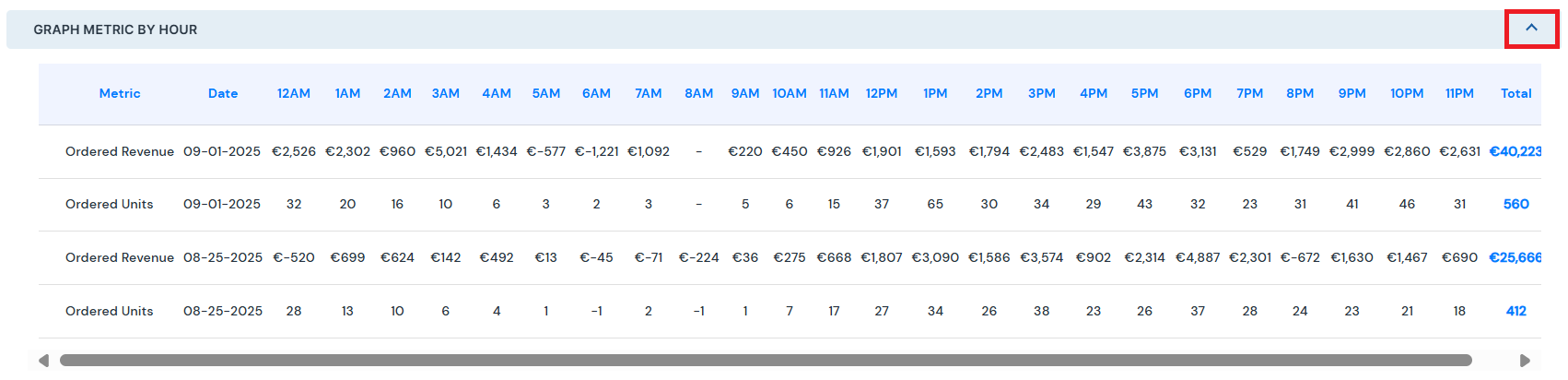Select the first 09-01-2025 Ordered Revenue row label
The height and width of the screenshot is (380, 1568).
click(x=120, y=151)
